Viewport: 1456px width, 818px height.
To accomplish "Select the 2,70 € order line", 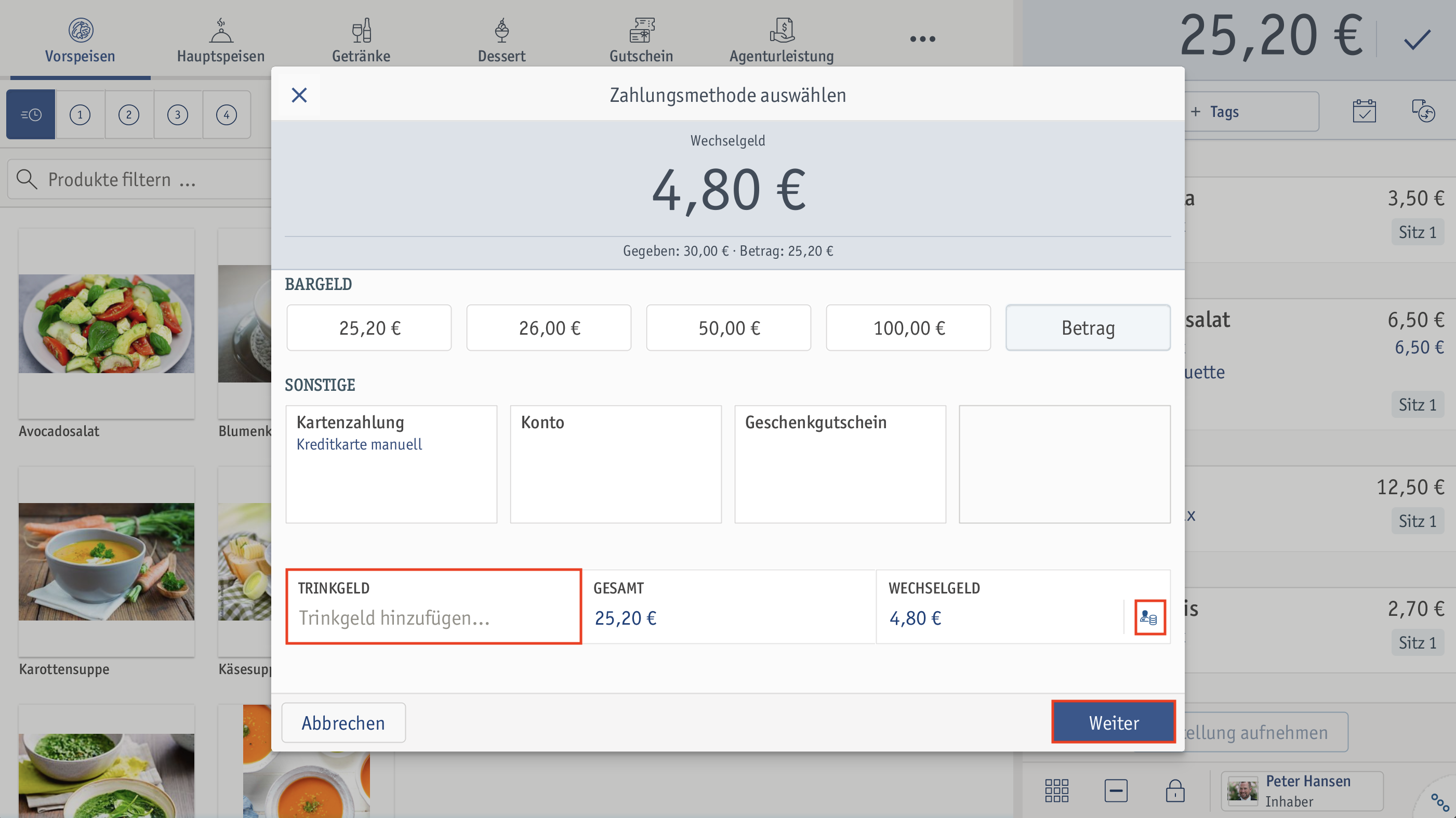I will coord(1320,630).
